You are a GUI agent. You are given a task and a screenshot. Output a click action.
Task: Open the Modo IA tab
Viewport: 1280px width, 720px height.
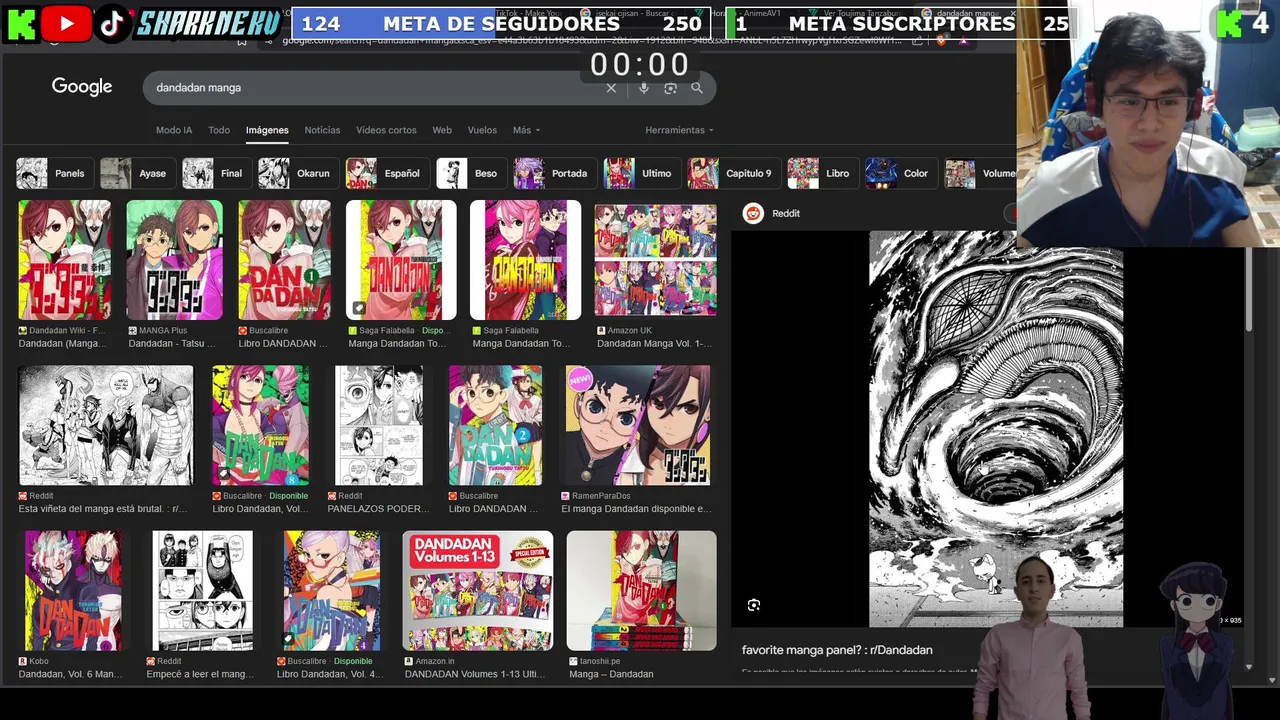coord(173,130)
